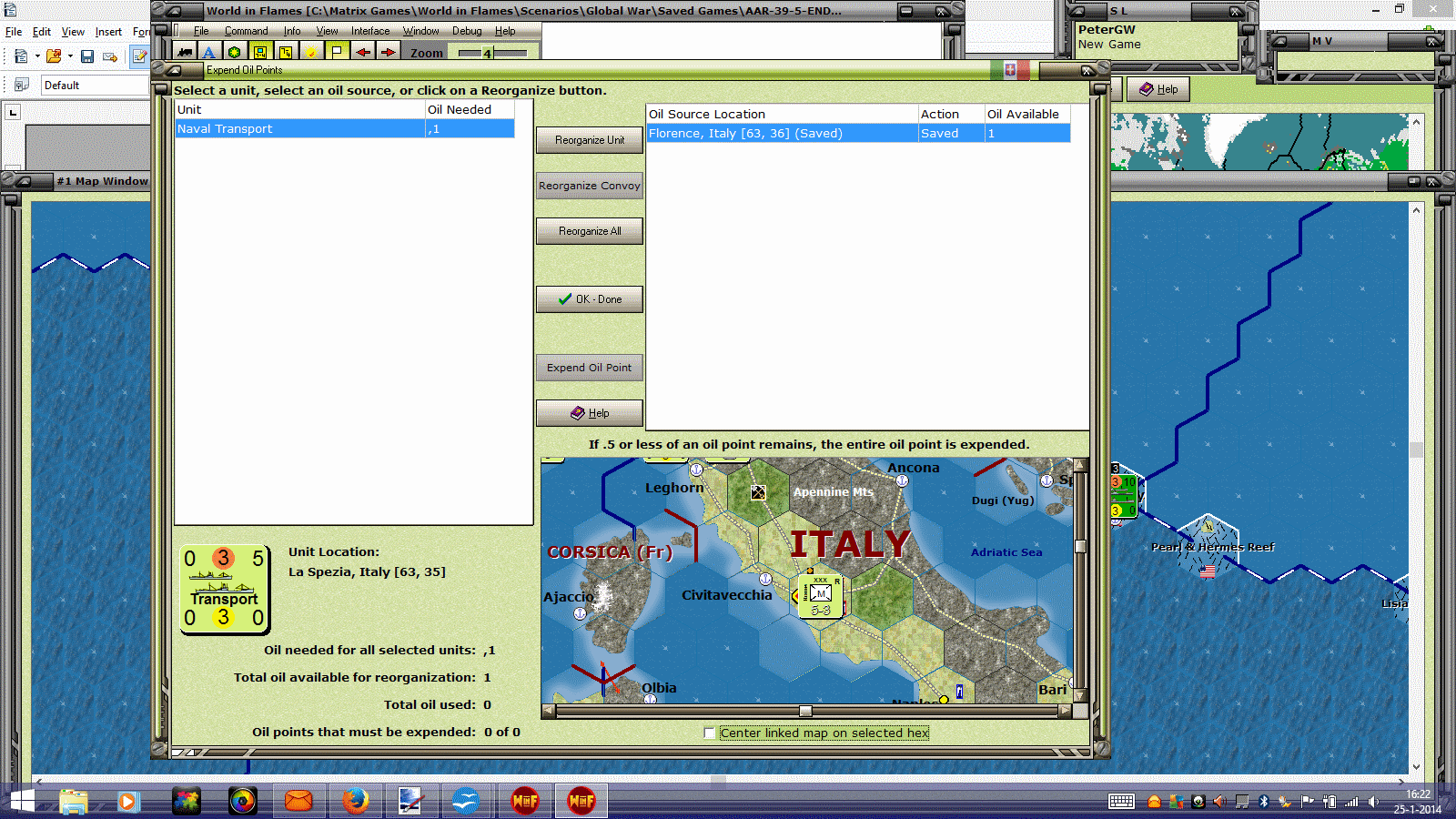
Task: Click the Civitavecchia port anchor icon
Action: [x=765, y=579]
